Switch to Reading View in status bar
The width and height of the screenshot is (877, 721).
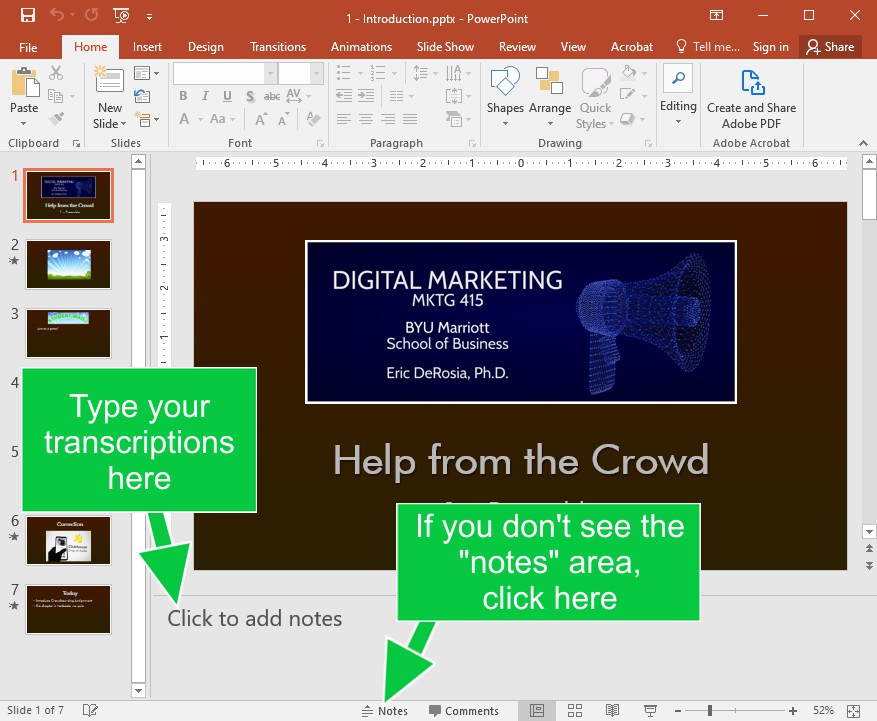pyautogui.click(x=612, y=710)
